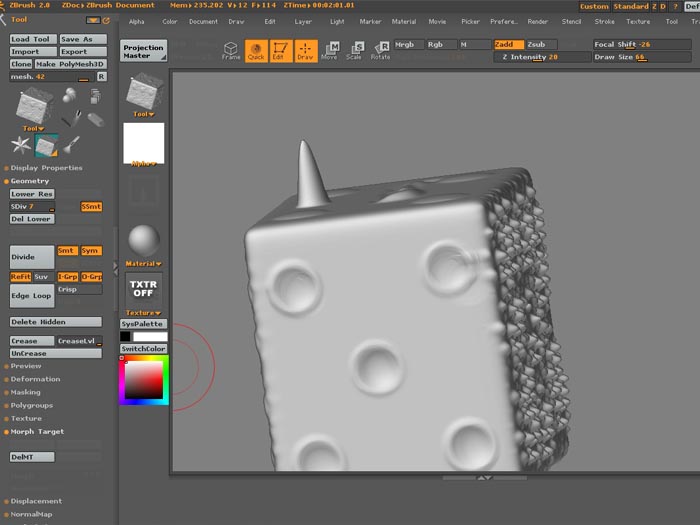Click the Make PolyMesh3D button

point(70,64)
